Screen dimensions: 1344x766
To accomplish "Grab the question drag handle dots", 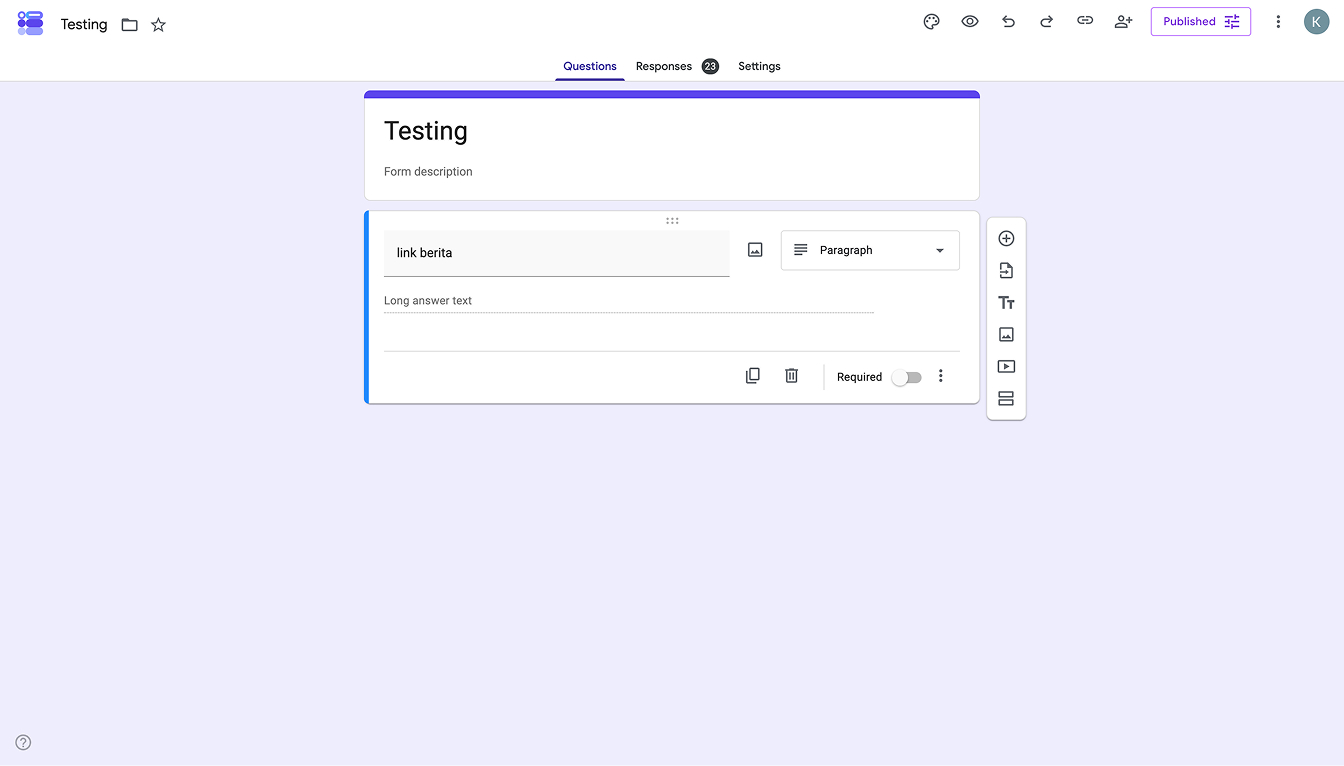I will click(x=672, y=220).
